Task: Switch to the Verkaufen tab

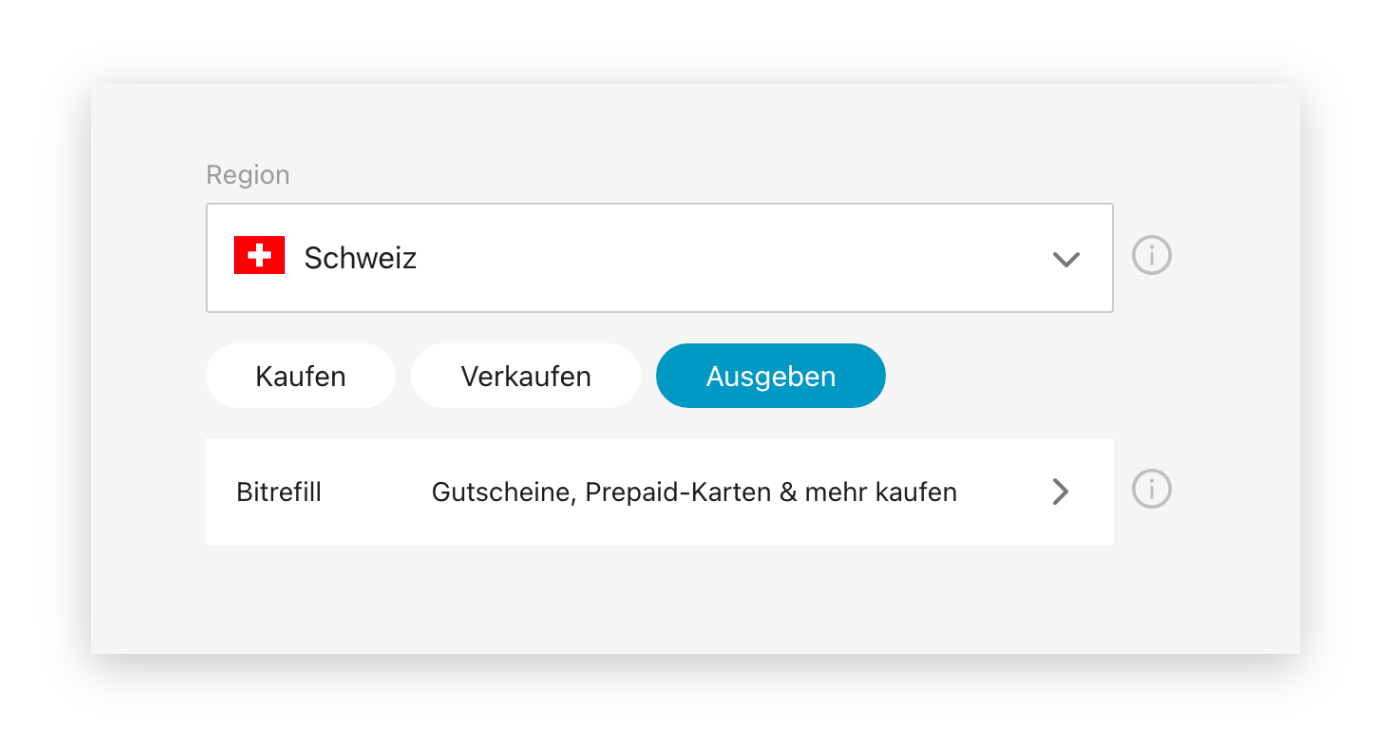Action: click(x=525, y=376)
